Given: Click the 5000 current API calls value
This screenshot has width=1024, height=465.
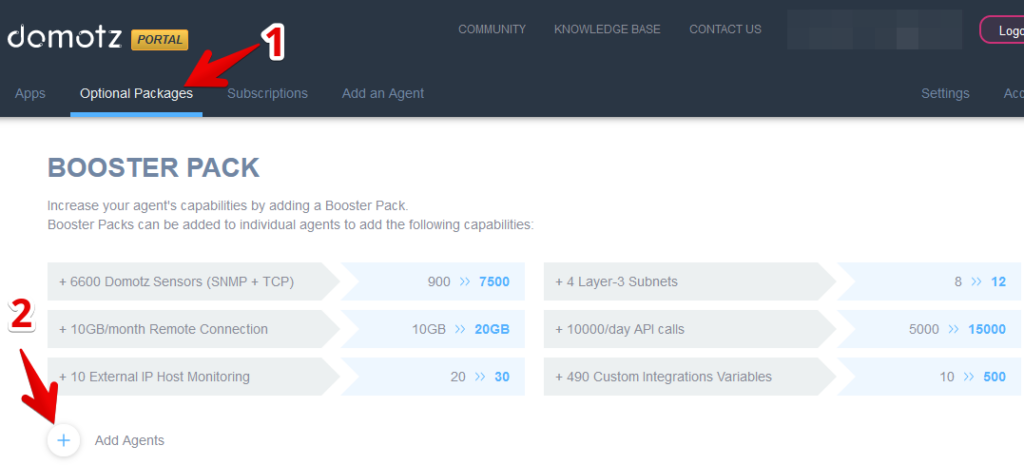Looking at the screenshot, I should [924, 330].
